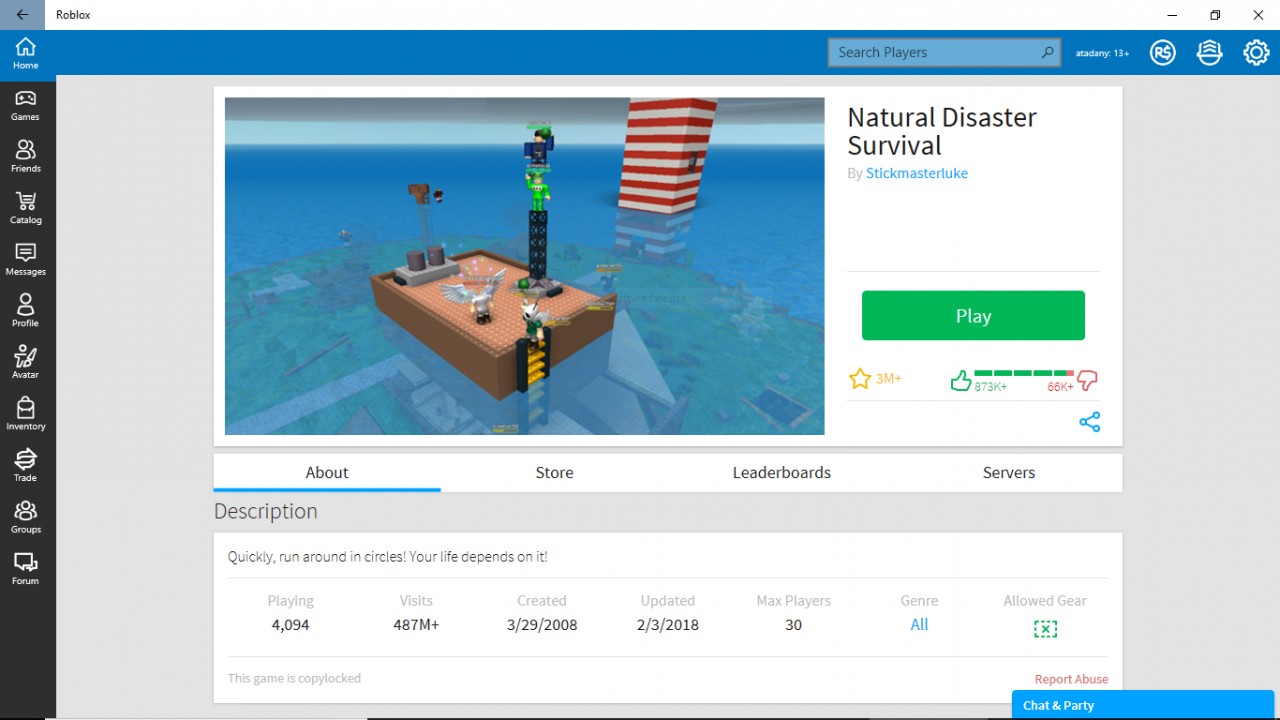Image resolution: width=1280 pixels, height=720 pixels.
Task: Open the Builders Club hardhat icon
Action: [1210, 53]
